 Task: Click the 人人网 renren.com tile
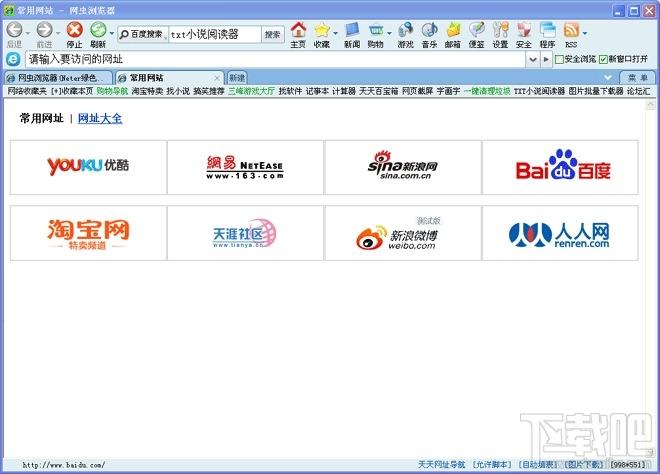[x=560, y=233]
